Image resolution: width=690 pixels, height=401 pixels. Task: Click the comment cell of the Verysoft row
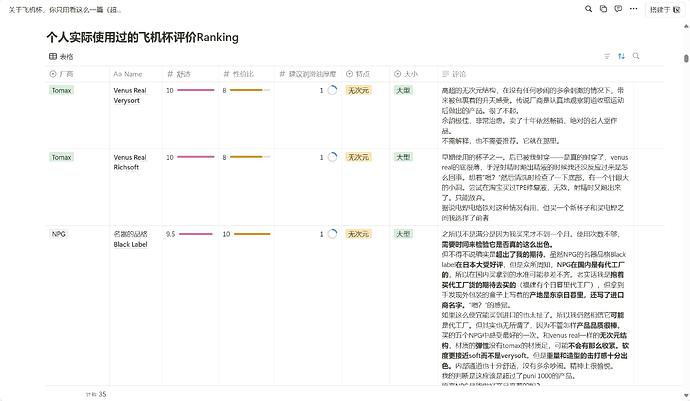click(535, 115)
